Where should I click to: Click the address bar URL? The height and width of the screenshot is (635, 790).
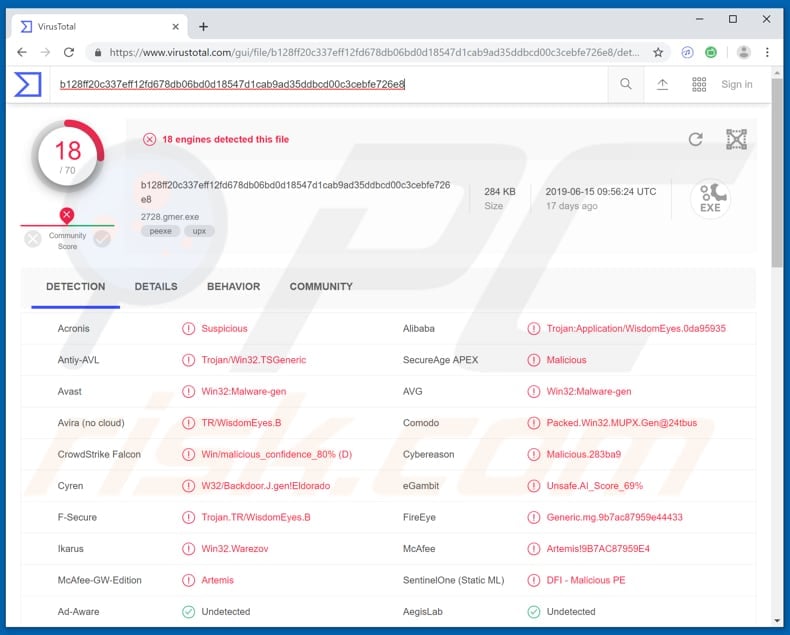374,52
